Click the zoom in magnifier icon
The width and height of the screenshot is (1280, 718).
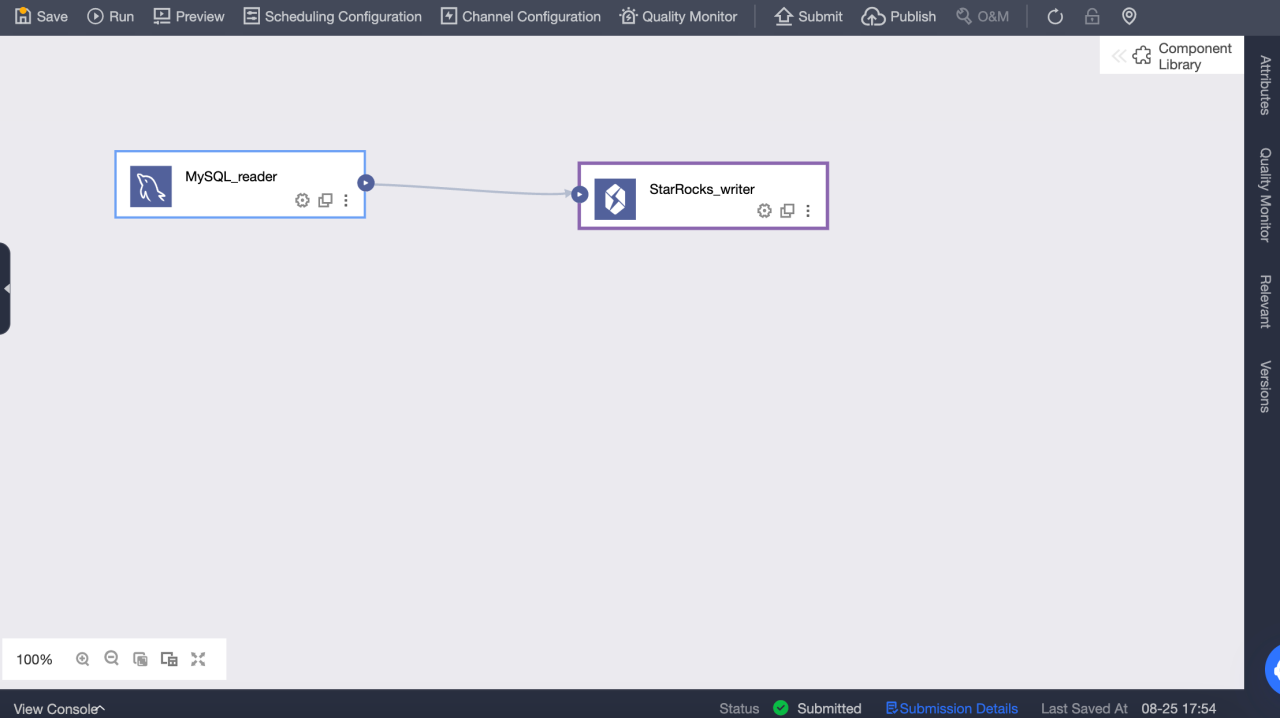[83, 659]
